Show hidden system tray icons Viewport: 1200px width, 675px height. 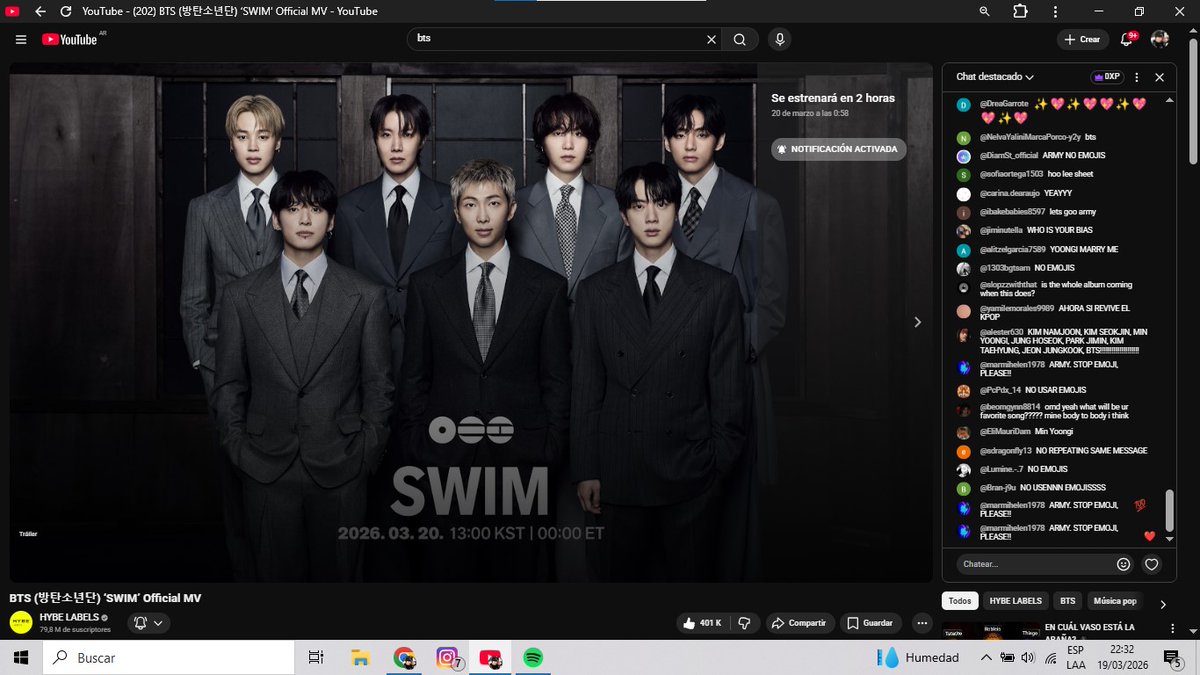[x=986, y=657]
